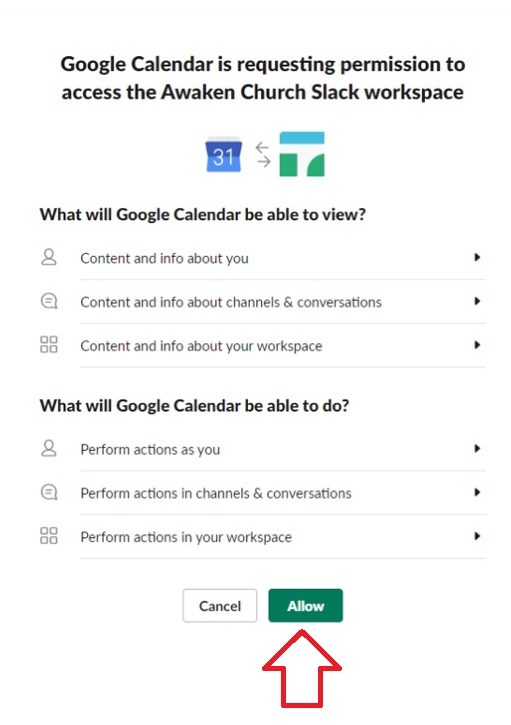Click person icon beside Perform actions as you
This screenshot has height=725, width=511.
[49, 449]
